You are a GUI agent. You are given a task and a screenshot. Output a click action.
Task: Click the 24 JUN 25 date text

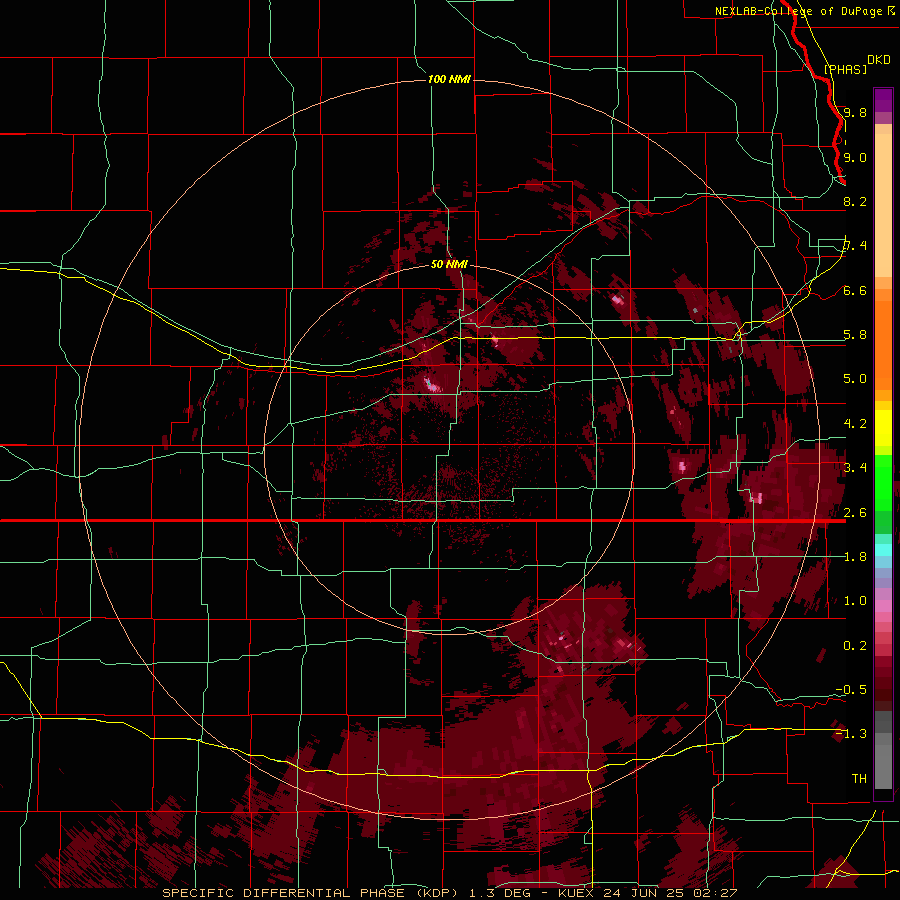(643, 893)
